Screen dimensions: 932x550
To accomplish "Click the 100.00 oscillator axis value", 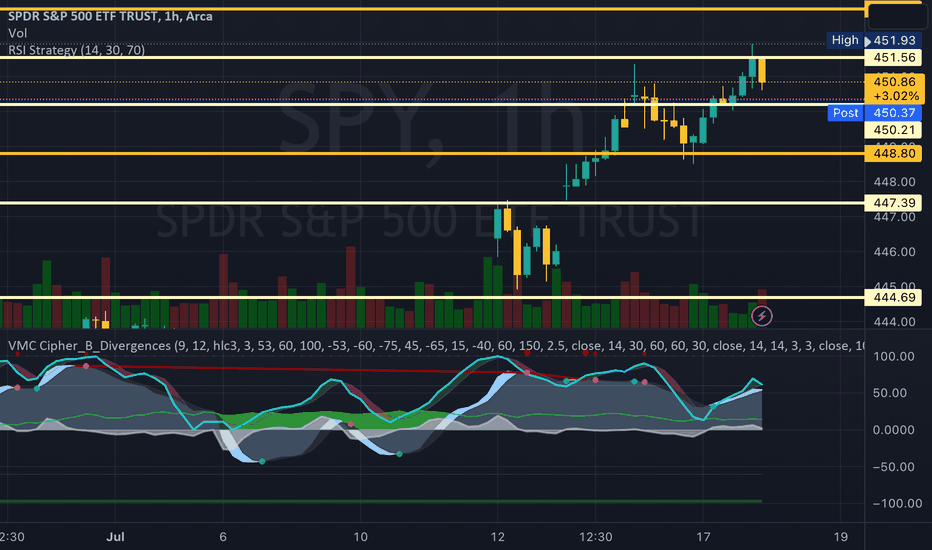I will pos(894,357).
